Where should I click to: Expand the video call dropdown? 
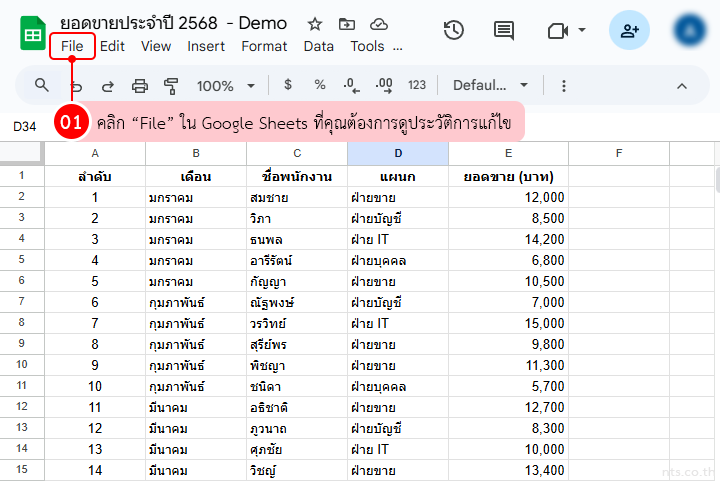[x=582, y=30]
